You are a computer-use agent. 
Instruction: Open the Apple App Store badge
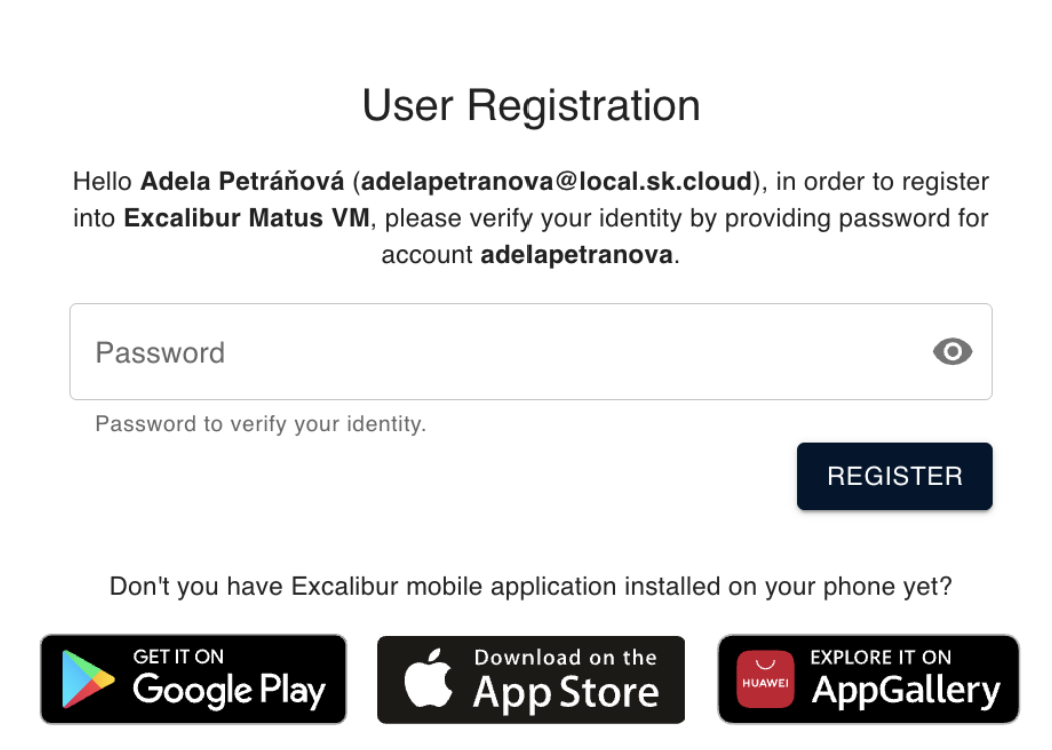tap(531, 679)
